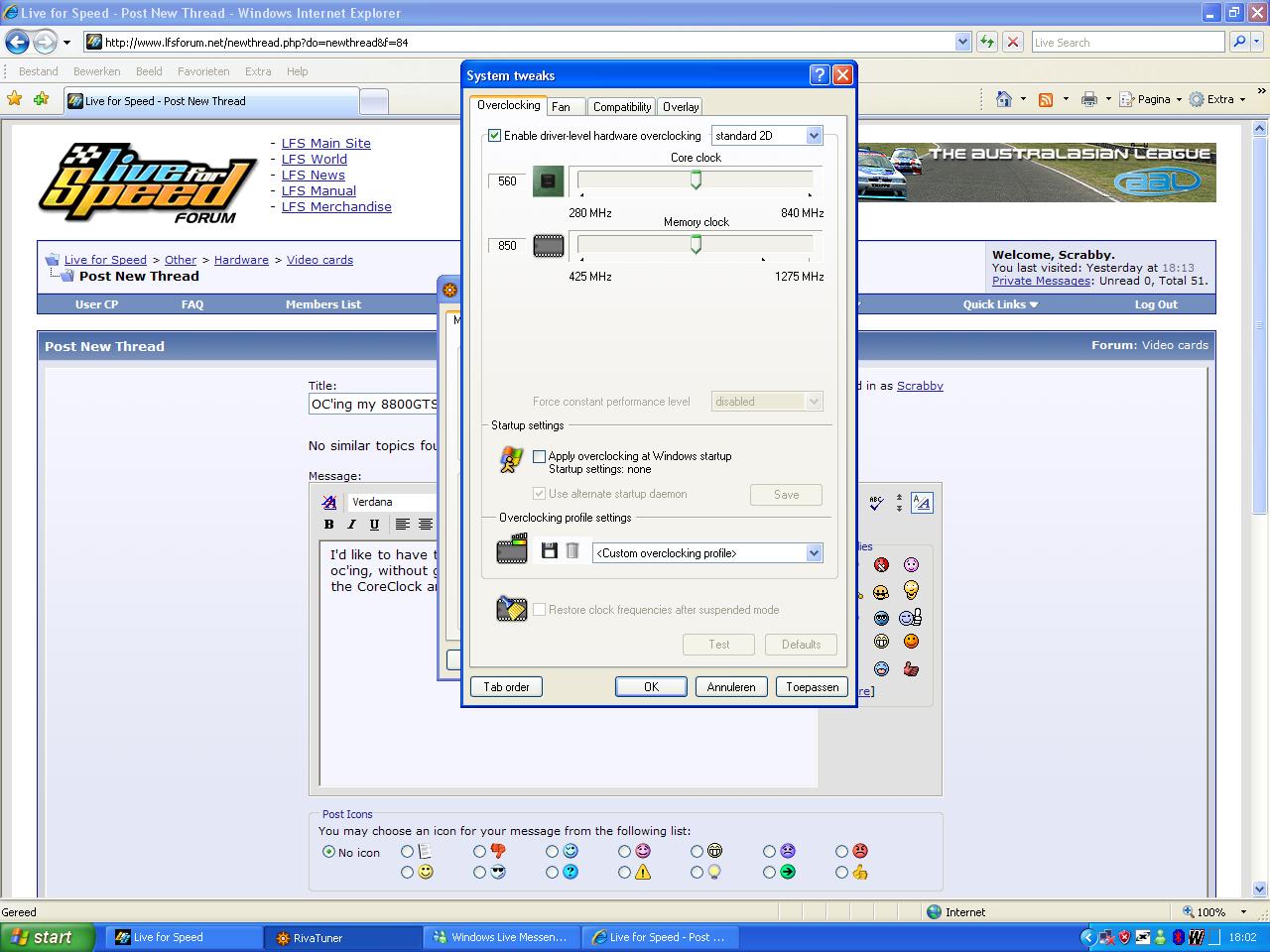The width and height of the screenshot is (1270, 952).
Task: Follow the Hardware breadcrumb link
Action: click(x=241, y=260)
